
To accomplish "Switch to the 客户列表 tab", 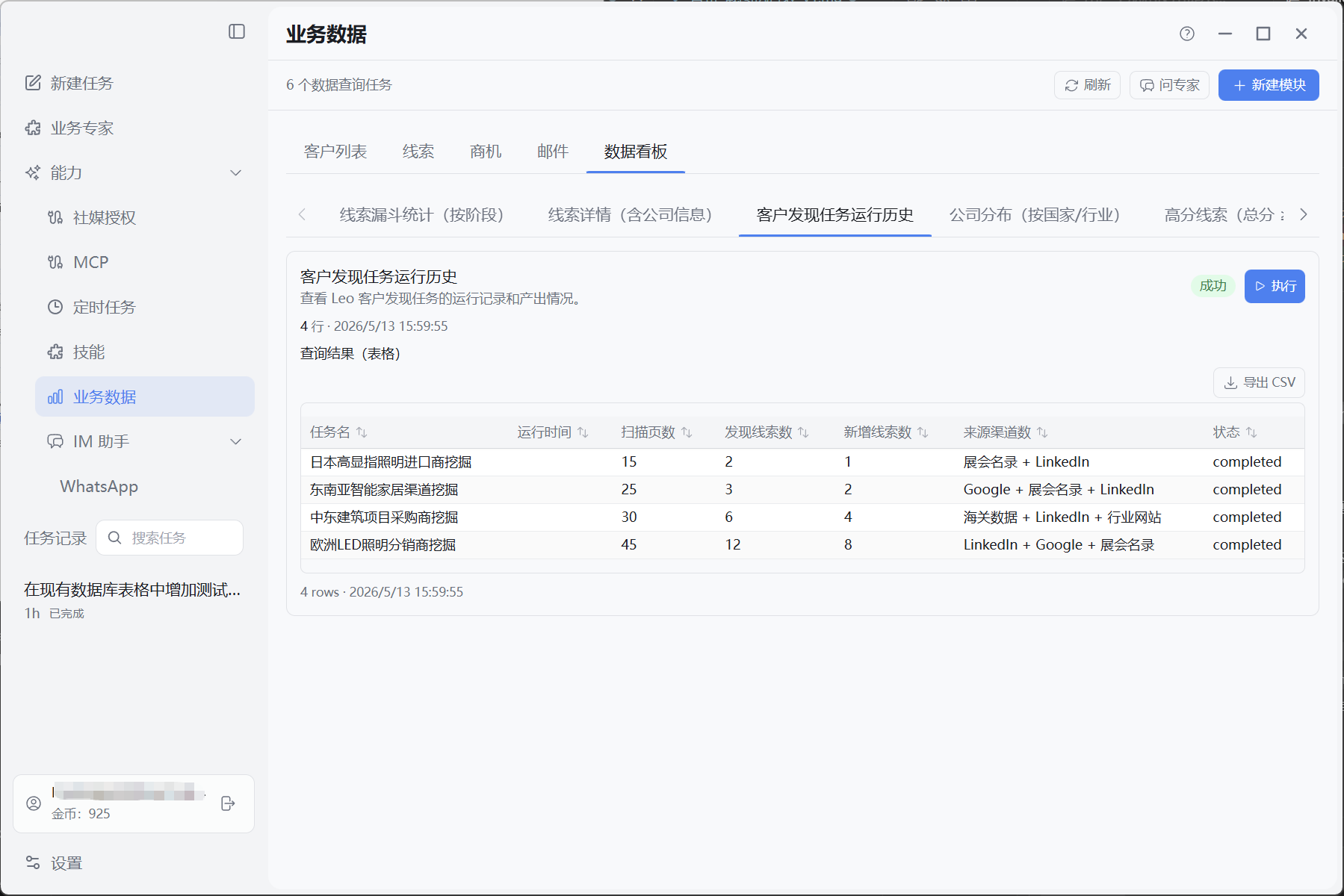I will (335, 152).
